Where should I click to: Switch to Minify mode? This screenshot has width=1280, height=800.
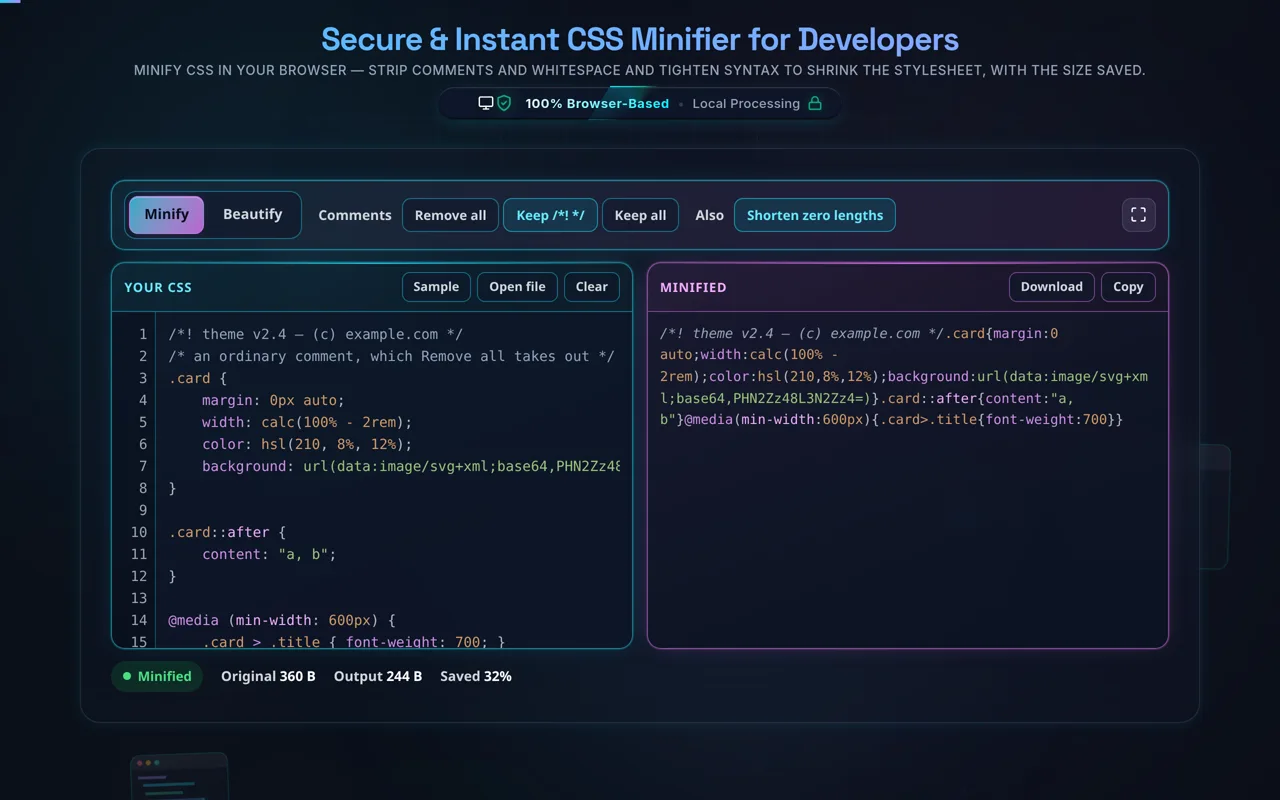tap(167, 215)
